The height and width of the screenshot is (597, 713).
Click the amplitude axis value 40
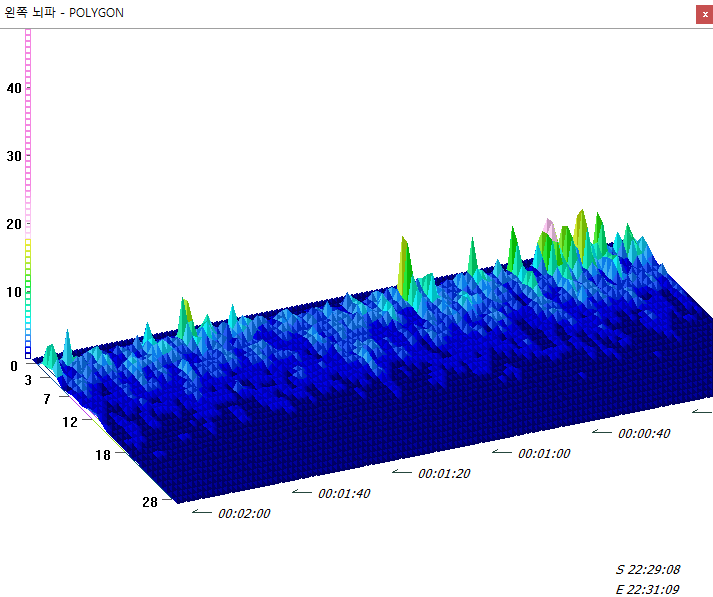point(13,88)
